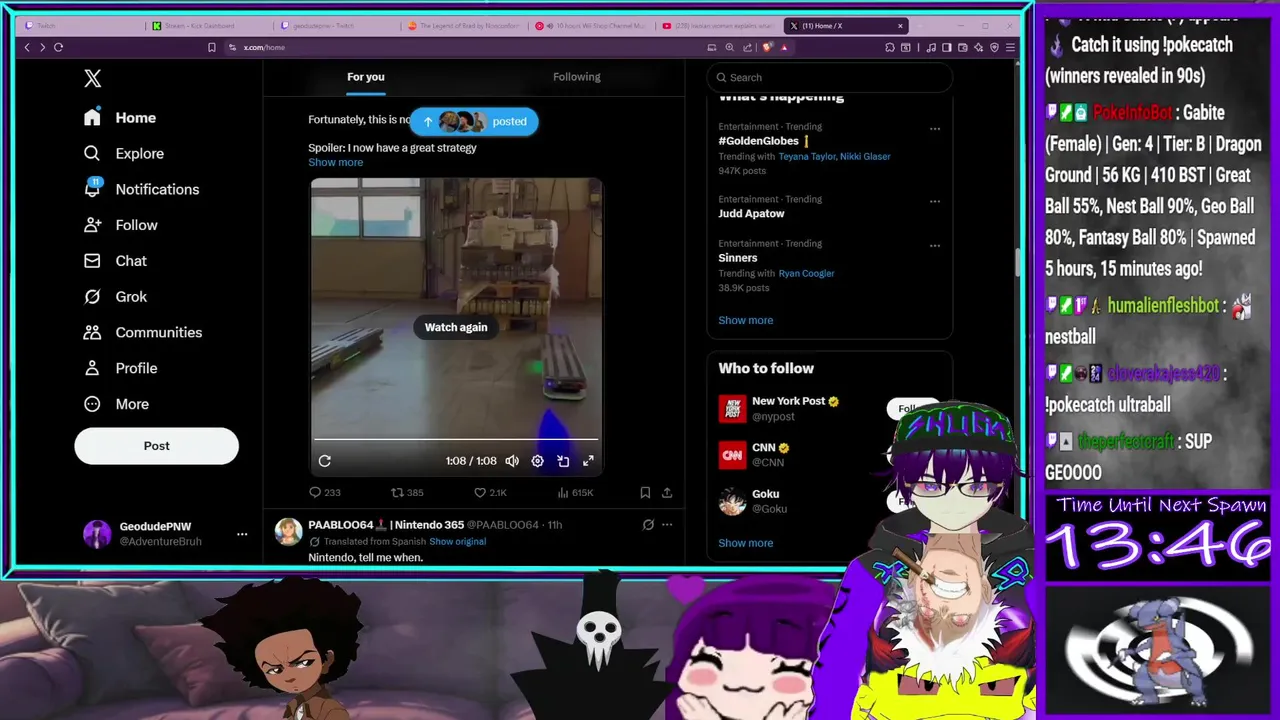This screenshot has height=720, width=1280.
Task: Show more trending topics
Action: point(745,320)
